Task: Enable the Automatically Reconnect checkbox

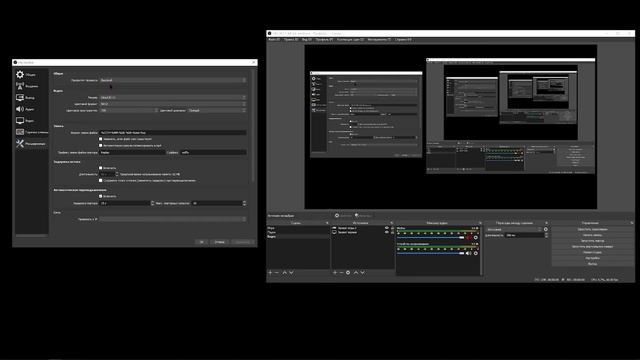Action: tap(101, 196)
